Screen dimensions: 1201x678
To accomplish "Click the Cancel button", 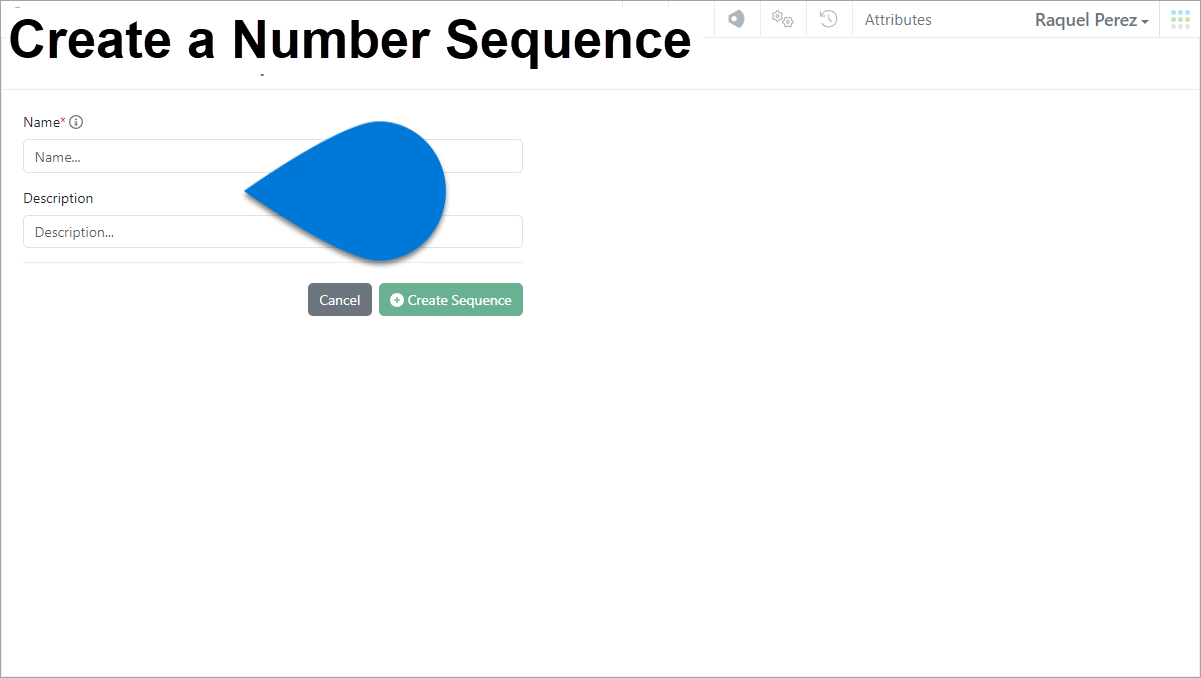I will click(x=339, y=299).
